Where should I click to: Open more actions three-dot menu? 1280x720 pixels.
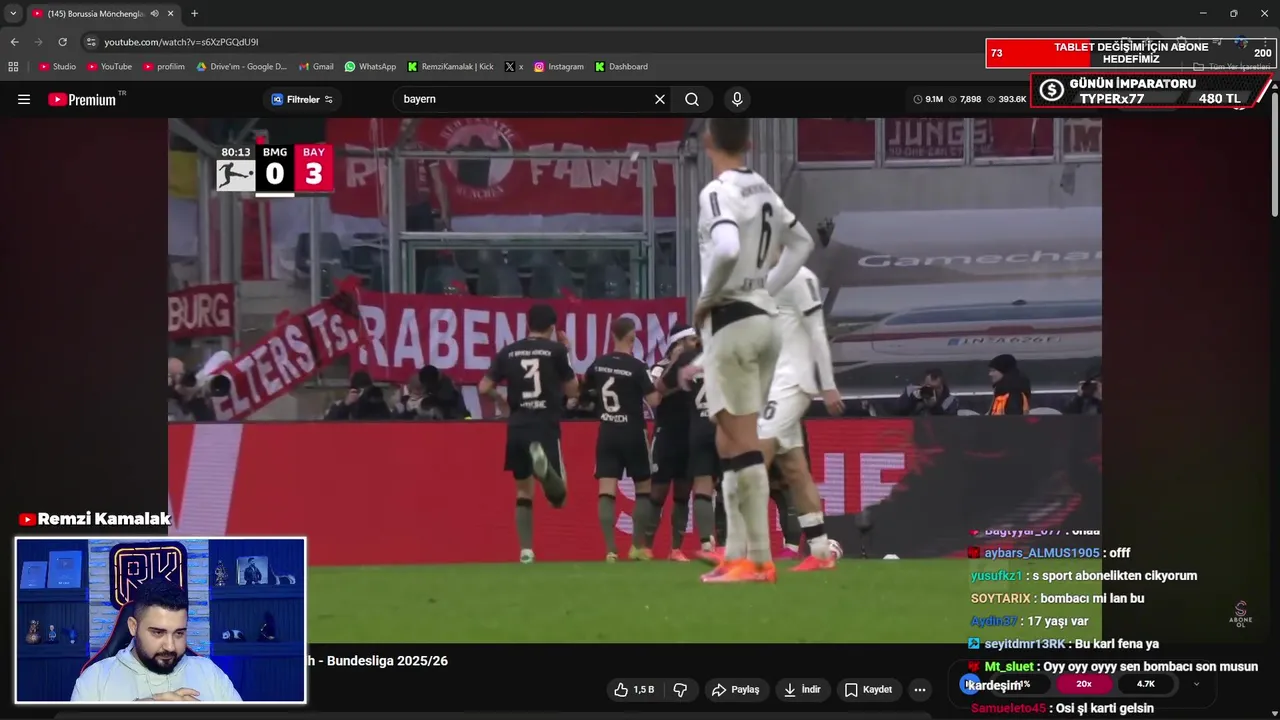point(920,690)
